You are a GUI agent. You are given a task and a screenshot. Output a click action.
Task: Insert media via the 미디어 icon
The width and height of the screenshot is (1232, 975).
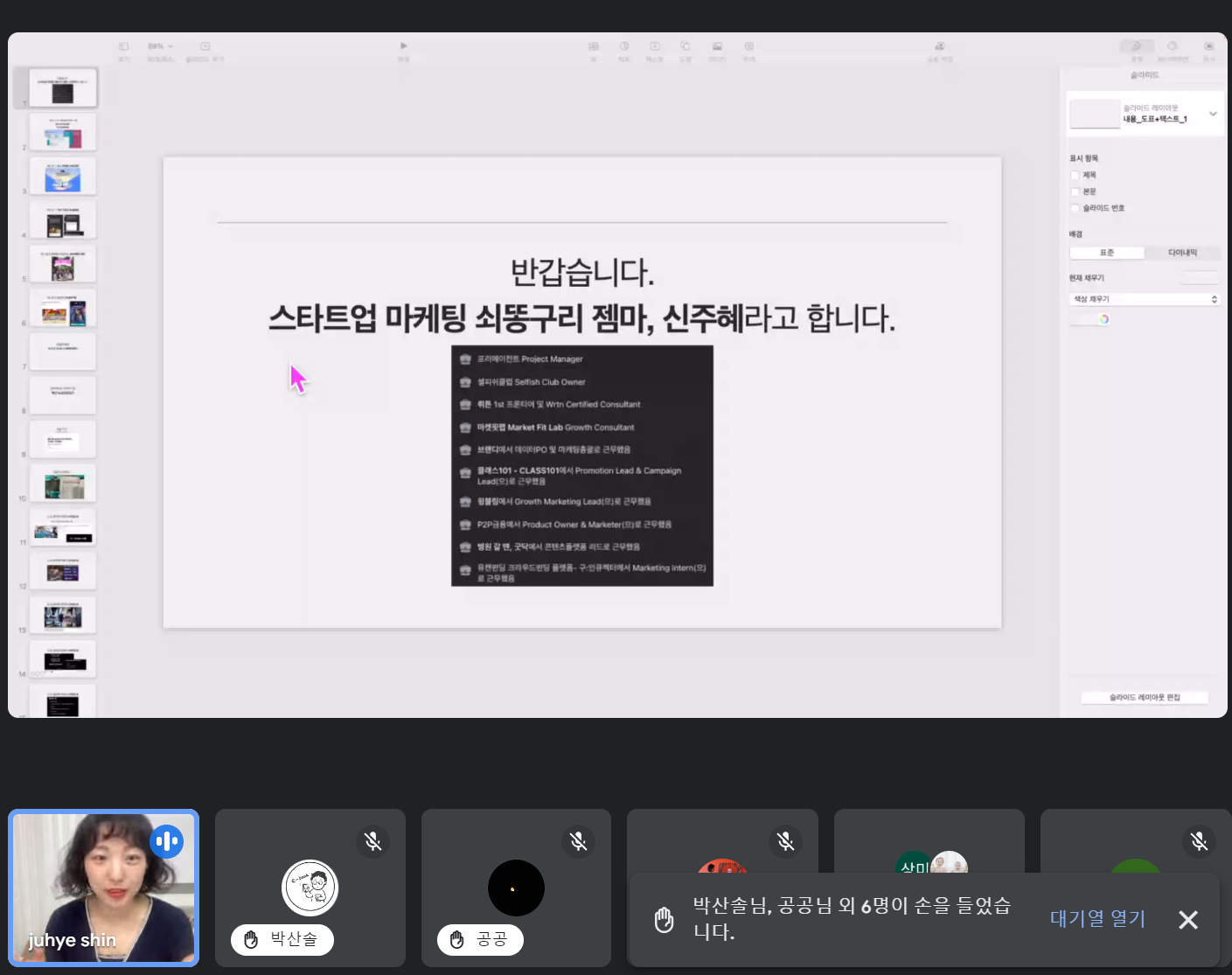click(x=717, y=47)
